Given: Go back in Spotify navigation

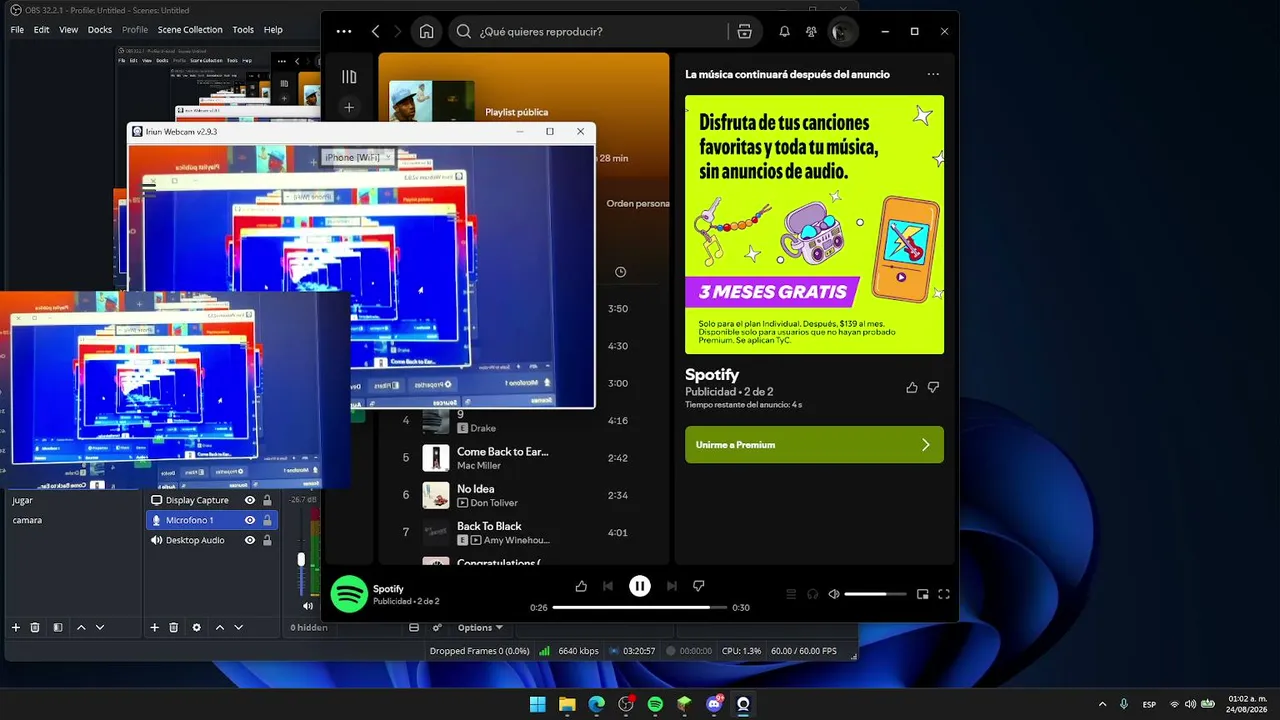Looking at the screenshot, I should (x=376, y=31).
